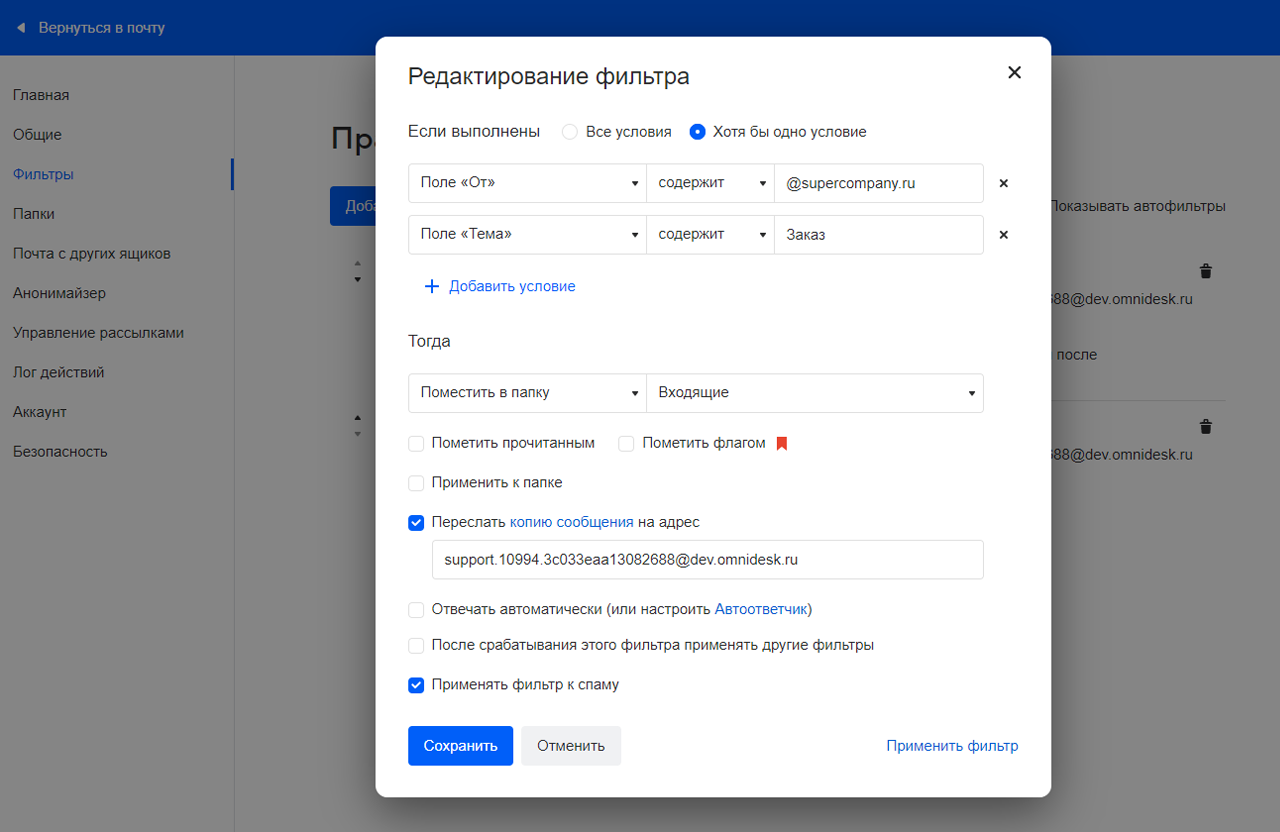Image resolution: width=1280 pixels, height=832 pixels.
Task: Open Лог действий in the sidebar
Action: [x=59, y=372]
